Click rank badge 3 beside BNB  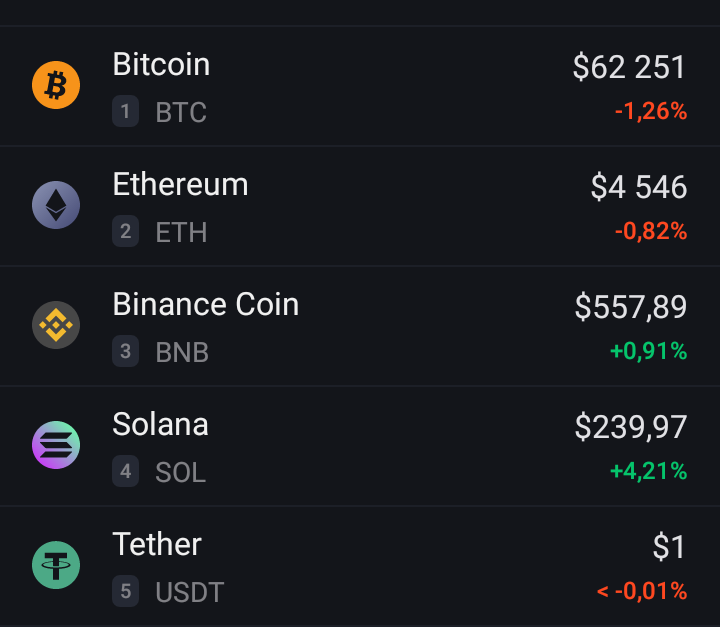point(125,351)
